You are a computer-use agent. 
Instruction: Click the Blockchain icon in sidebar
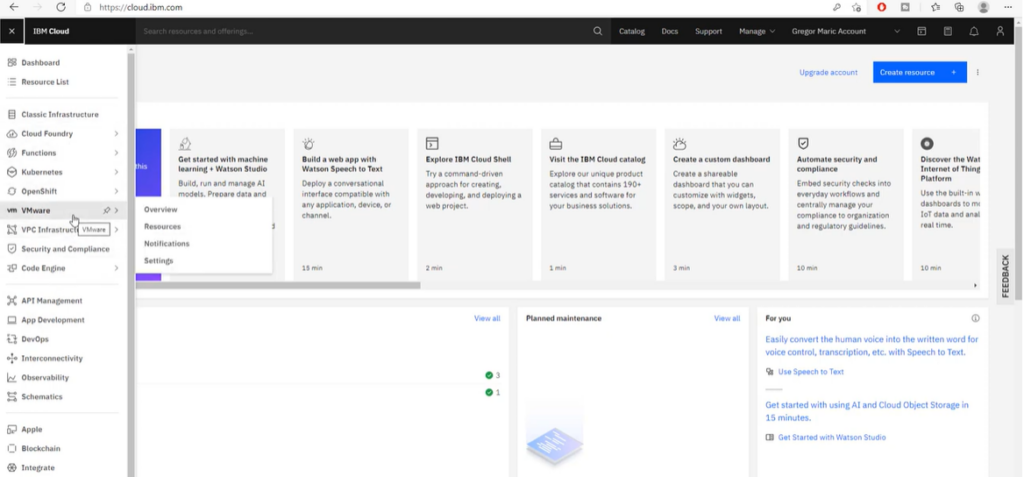coord(11,449)
